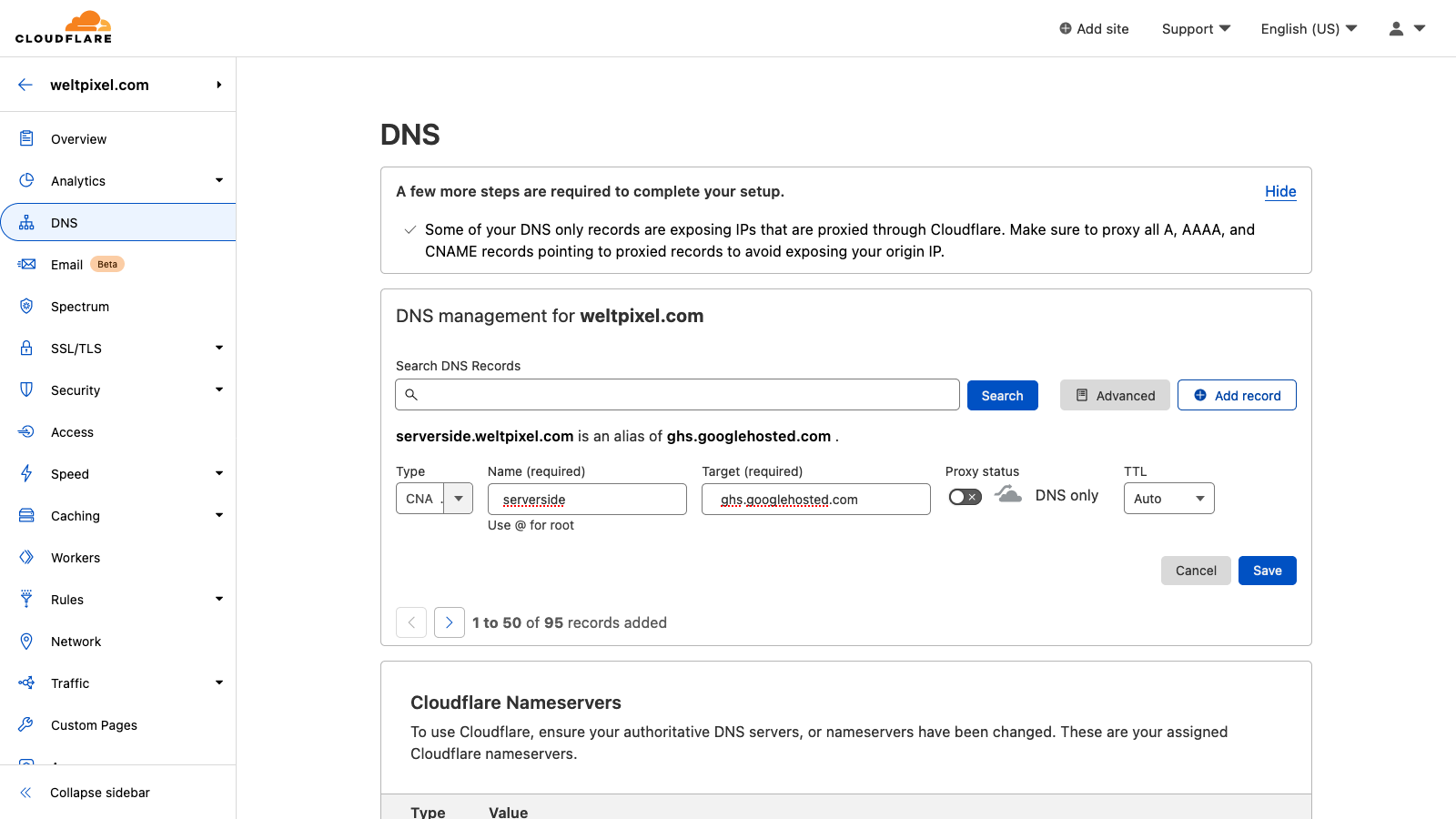Click the SSL/TLS lock icon
Screen dimensions: 1456x819
(26, 348)
